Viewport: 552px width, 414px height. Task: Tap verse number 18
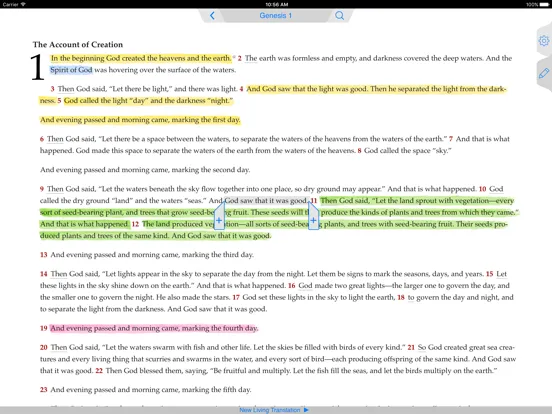point(401,297)
